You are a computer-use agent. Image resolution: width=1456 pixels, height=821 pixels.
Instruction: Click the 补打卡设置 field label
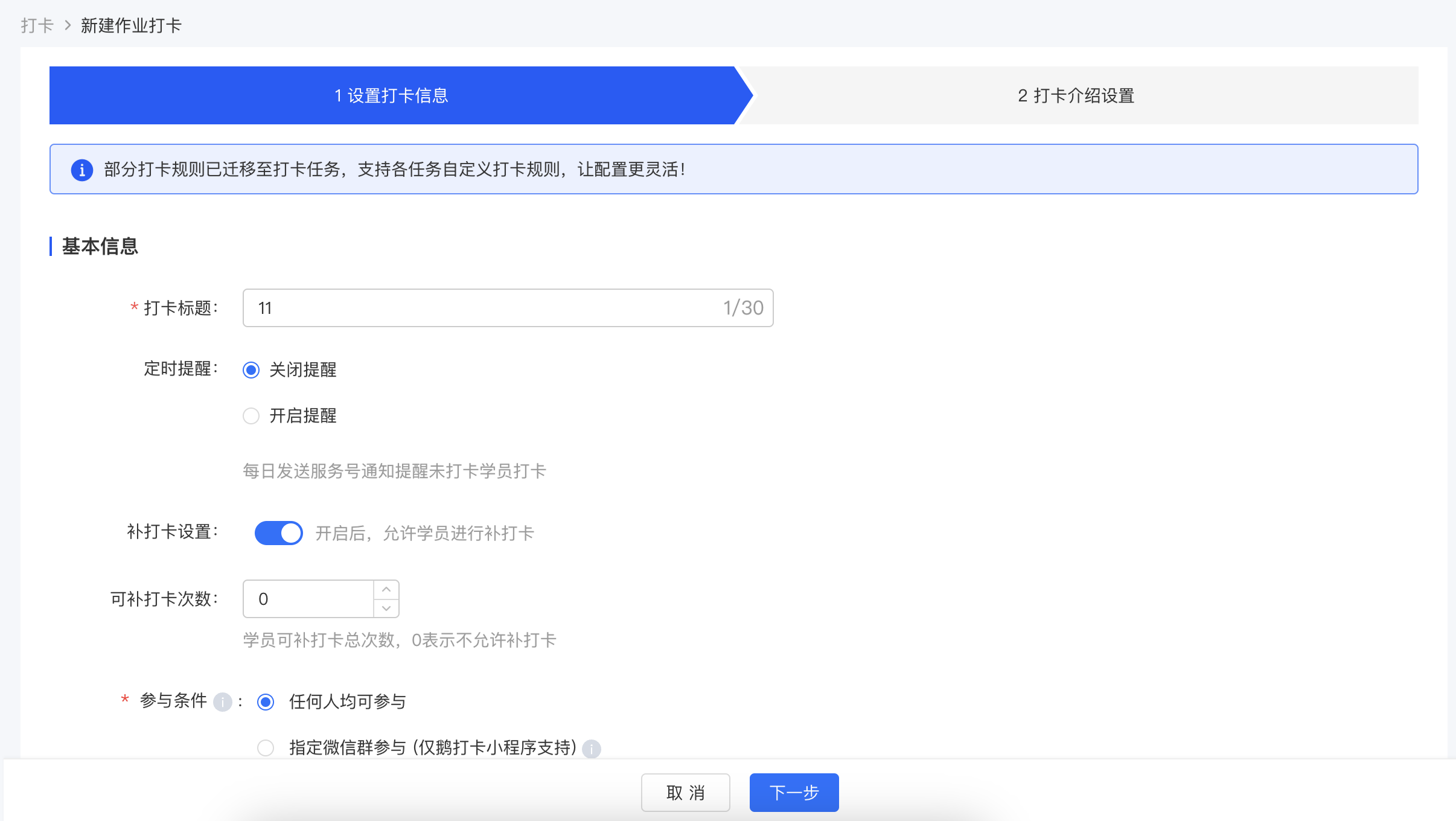coord(172,532)
